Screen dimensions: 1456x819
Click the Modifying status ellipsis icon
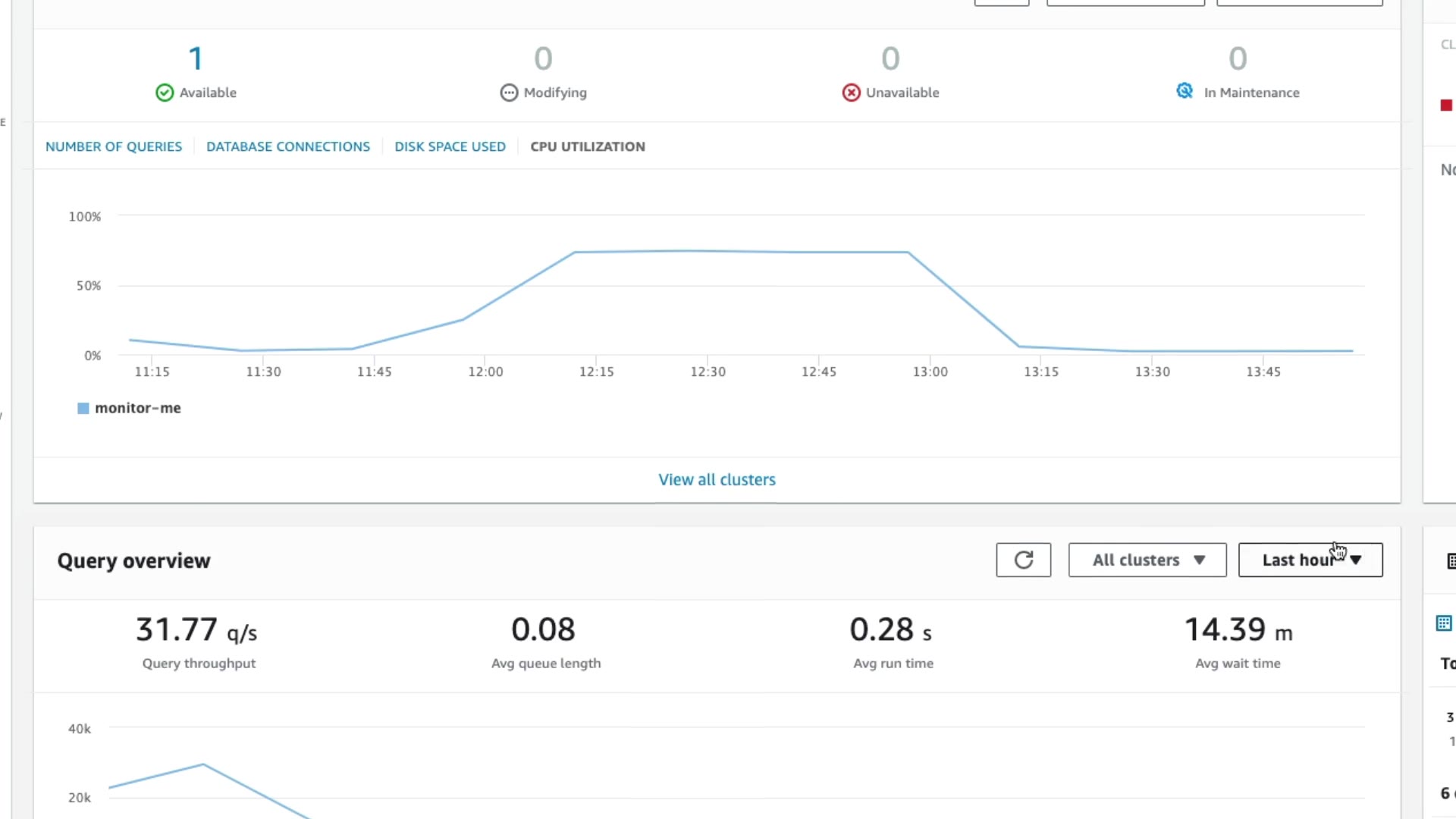click(509, 93)
